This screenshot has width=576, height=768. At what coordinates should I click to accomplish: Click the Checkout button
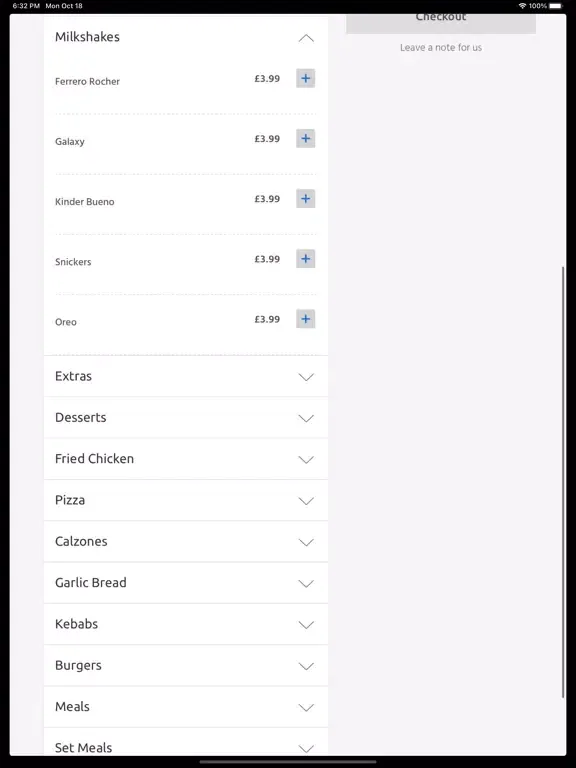tap(441, 24)
